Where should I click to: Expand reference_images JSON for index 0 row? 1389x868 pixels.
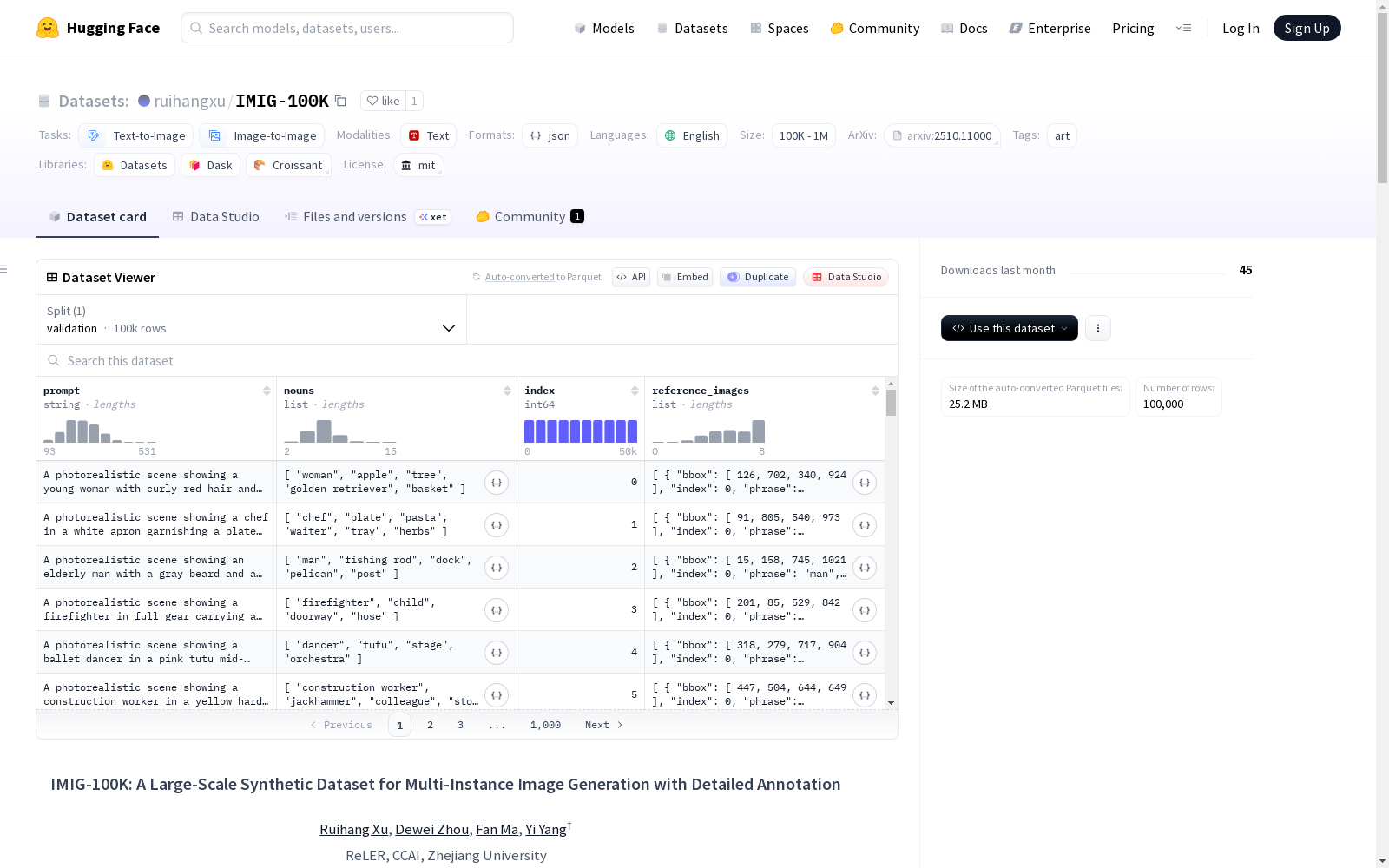tap(865, 483)
